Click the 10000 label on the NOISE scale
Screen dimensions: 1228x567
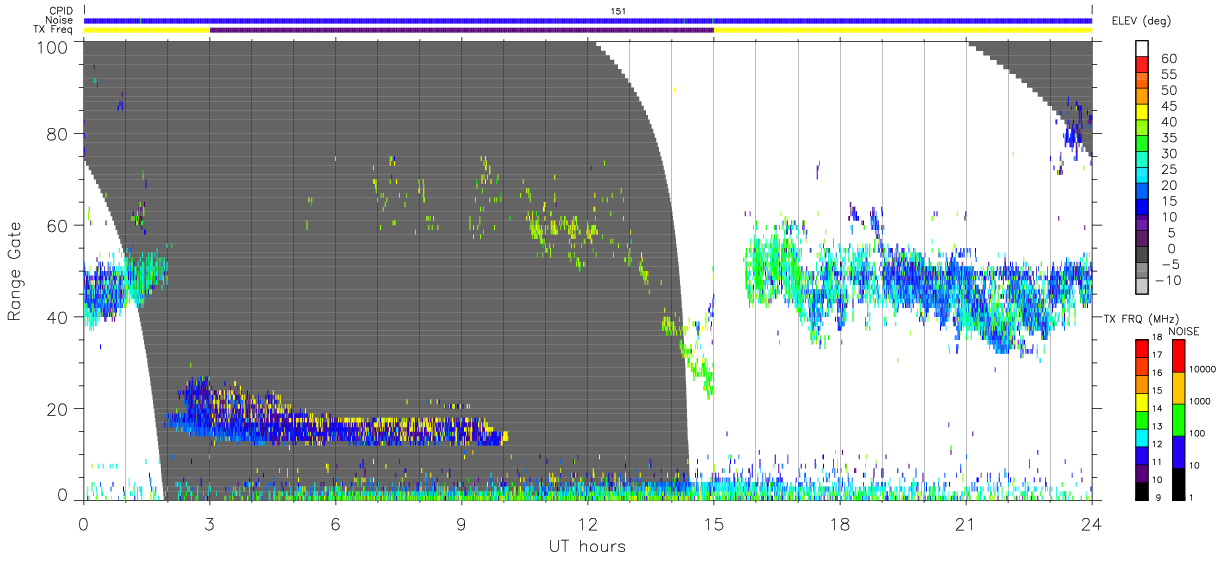pyautogui.click(x=1203, y=369)
